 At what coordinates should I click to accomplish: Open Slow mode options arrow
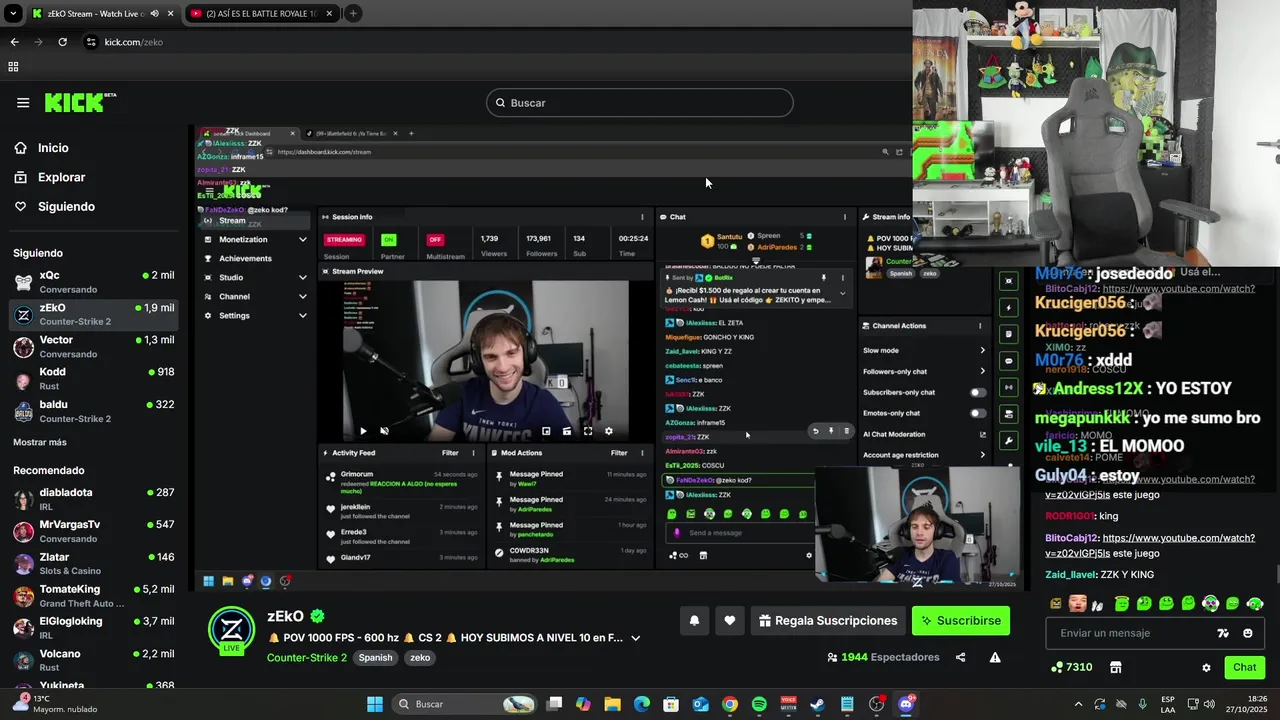pyautogui.click(x=982, y=350)
